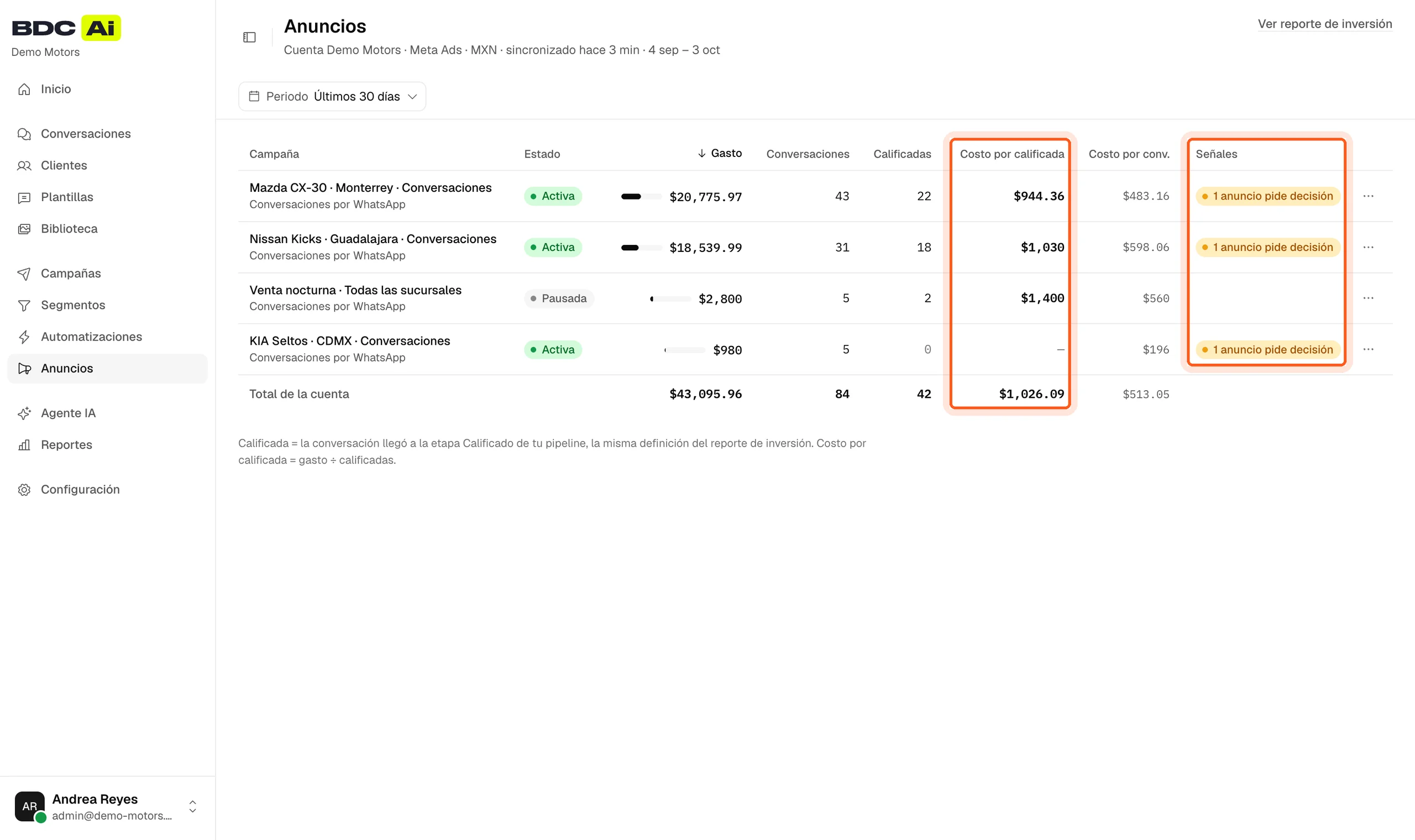
Task: Click the BDC Ai logo
Action: coord(66,28)
